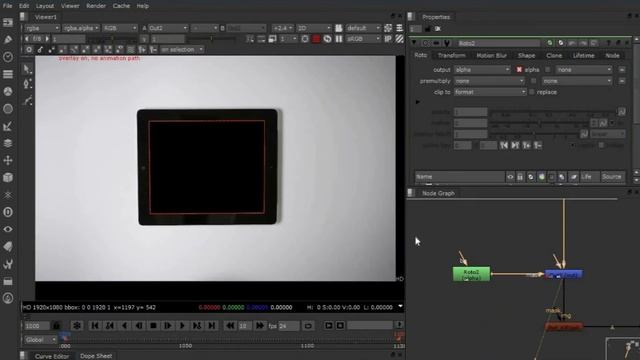Screen dimensions: 640x360
Task: Open the output alpha dropdown in Roto2
Action: pyautogui.click(x=482, y=70)
